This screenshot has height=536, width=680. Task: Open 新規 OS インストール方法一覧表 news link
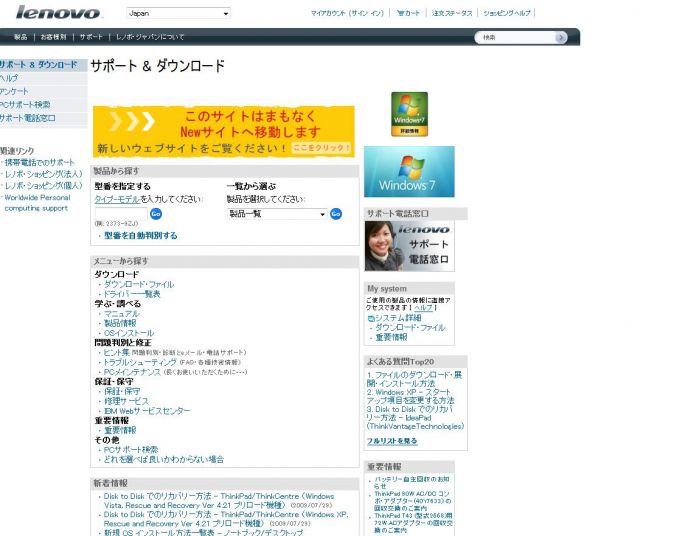203,532
